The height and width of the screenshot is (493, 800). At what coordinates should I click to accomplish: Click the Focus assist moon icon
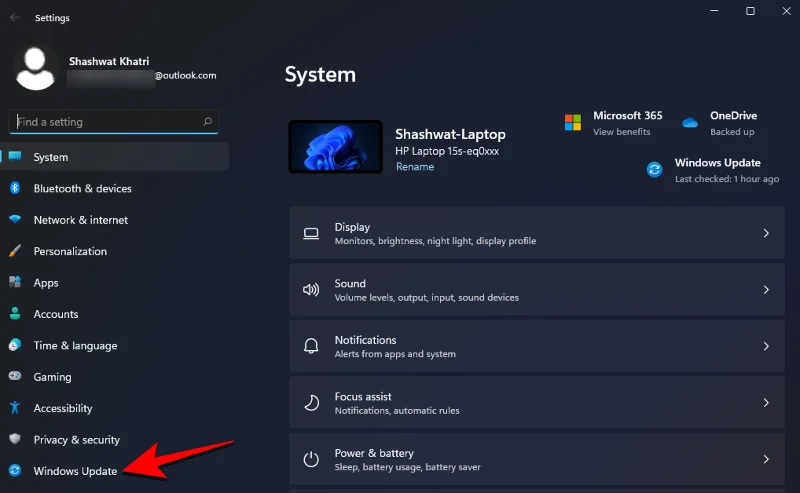point(311,403)
